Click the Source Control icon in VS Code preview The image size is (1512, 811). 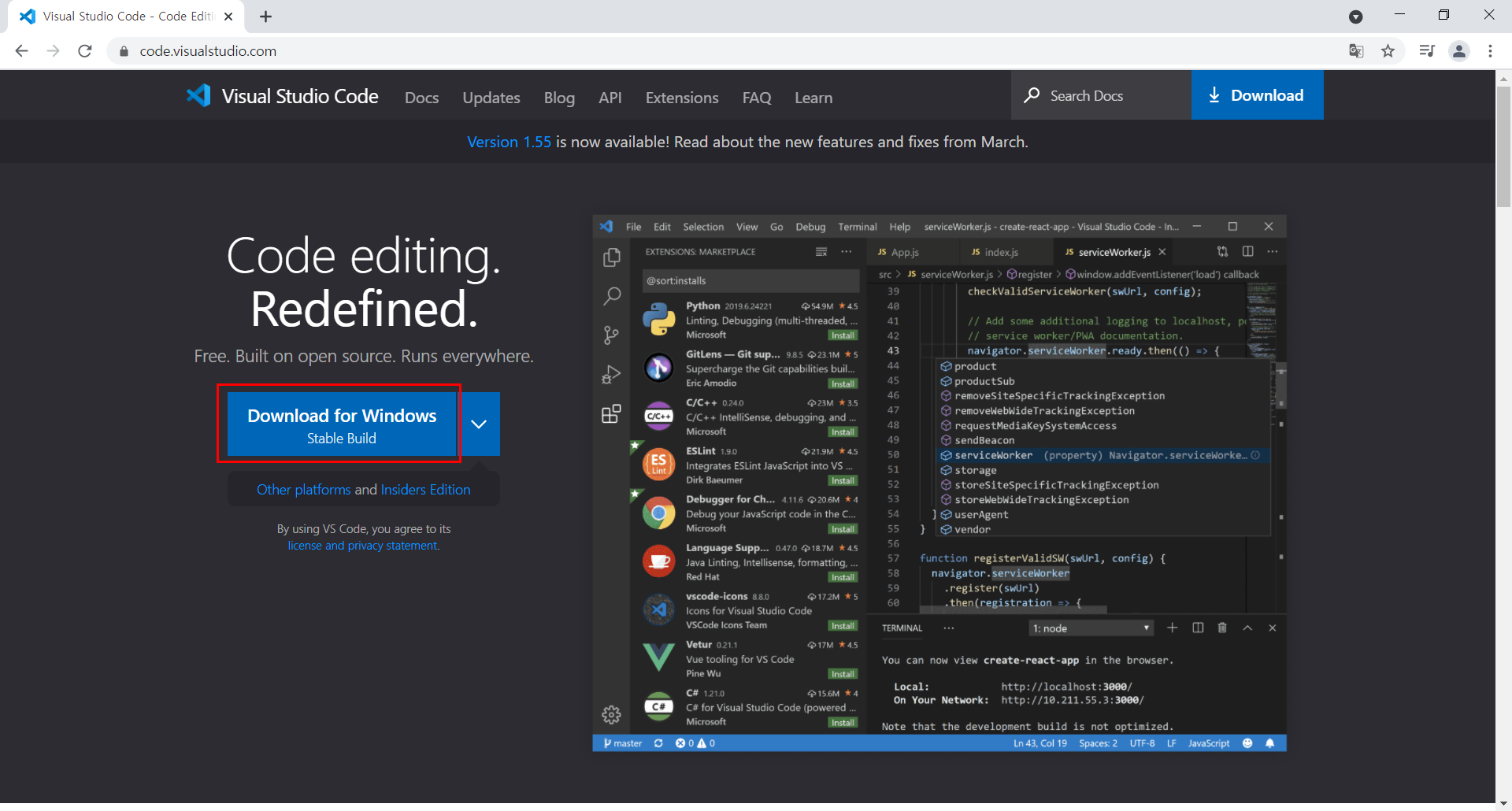click(x=611, y=335)
